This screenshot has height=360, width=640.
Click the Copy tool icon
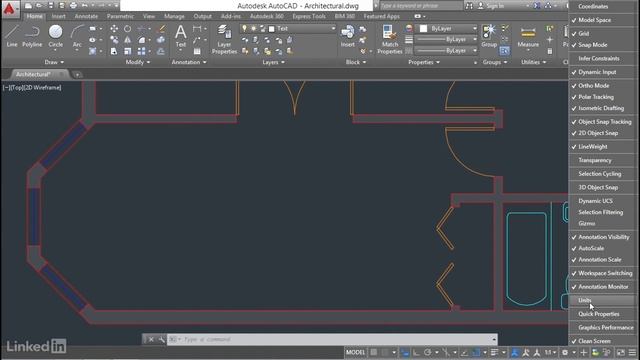pos(114,40)
